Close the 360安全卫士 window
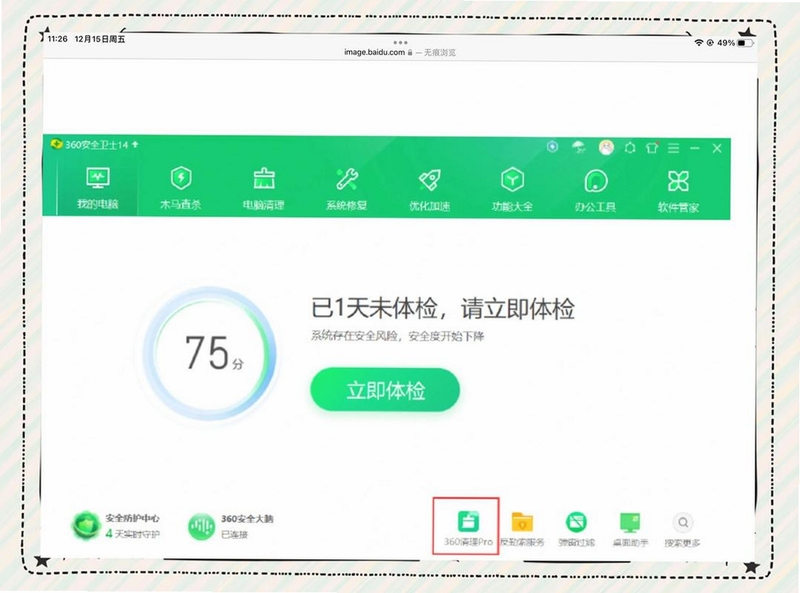The image size is (800, 593). 717,149
